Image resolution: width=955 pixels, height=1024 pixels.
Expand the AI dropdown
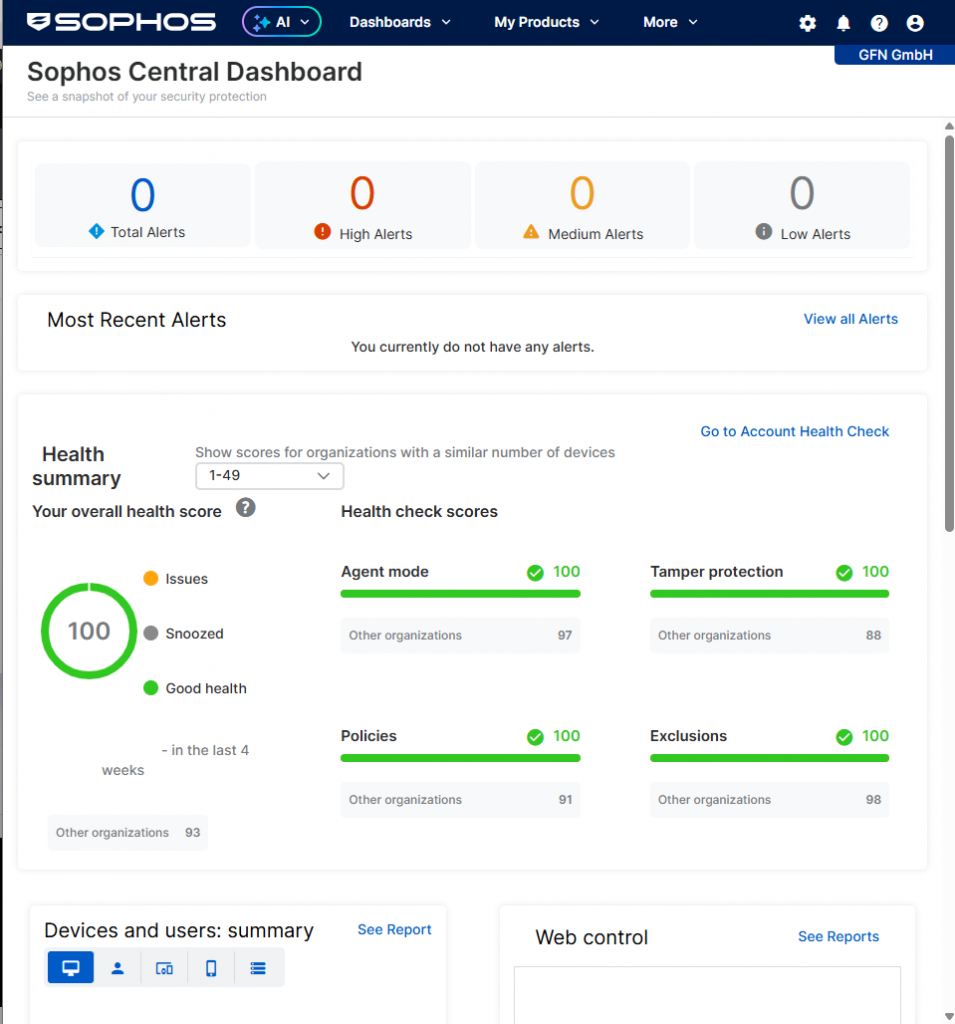(x=282, y=22)
